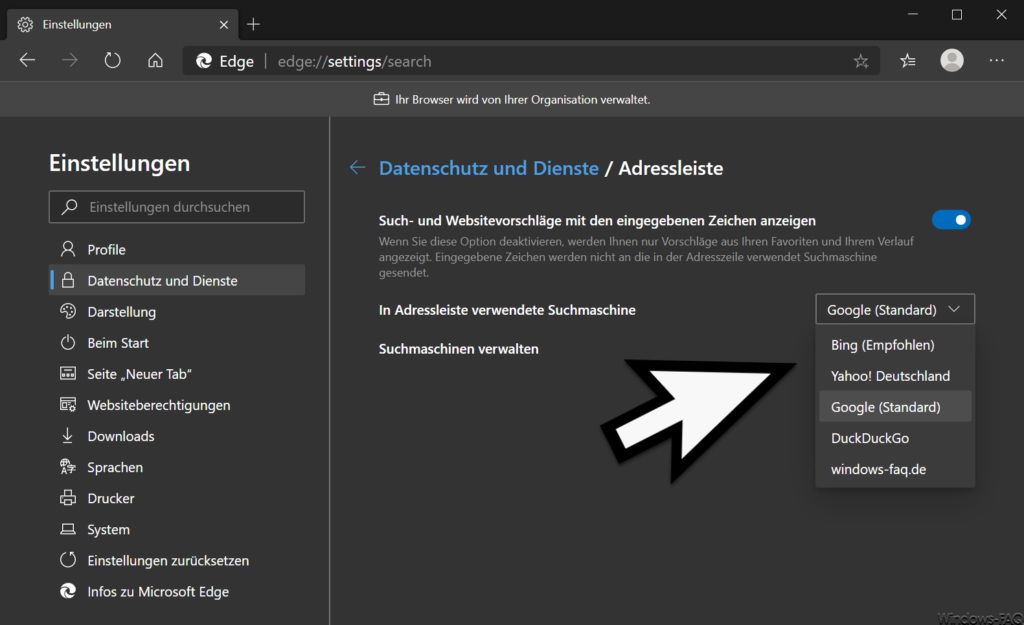Click the Websiteberechtigungen icon
1024x625 pixels.
(x=68, y=404)
